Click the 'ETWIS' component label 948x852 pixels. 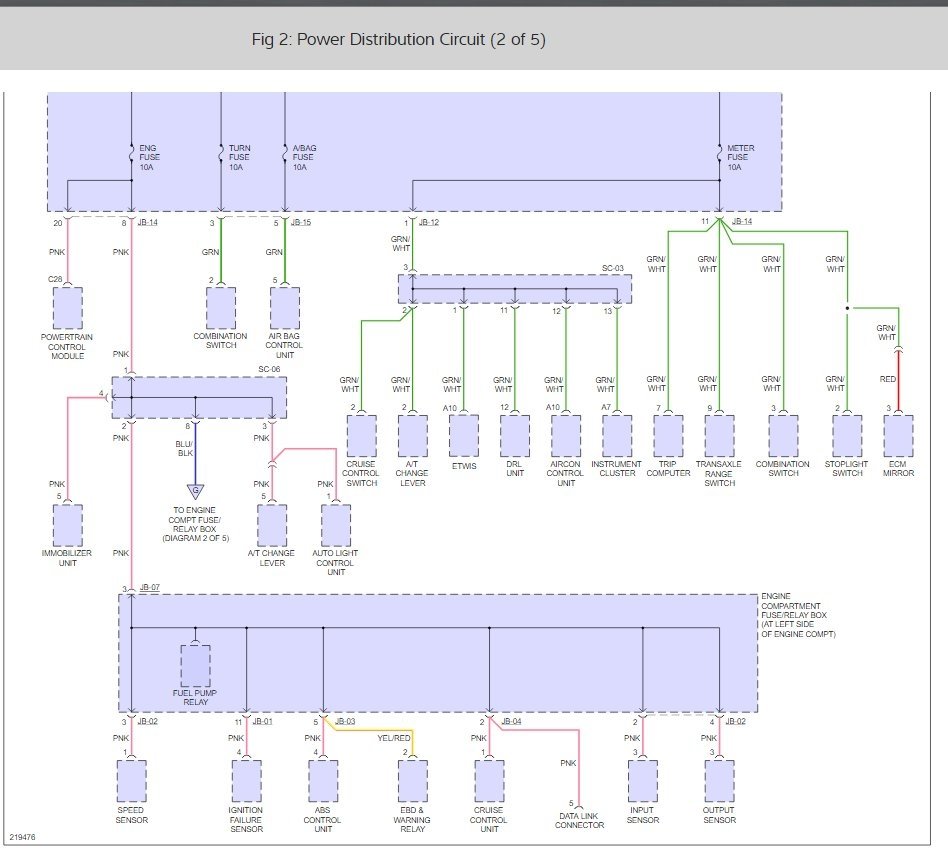click(x=464, y=466)
